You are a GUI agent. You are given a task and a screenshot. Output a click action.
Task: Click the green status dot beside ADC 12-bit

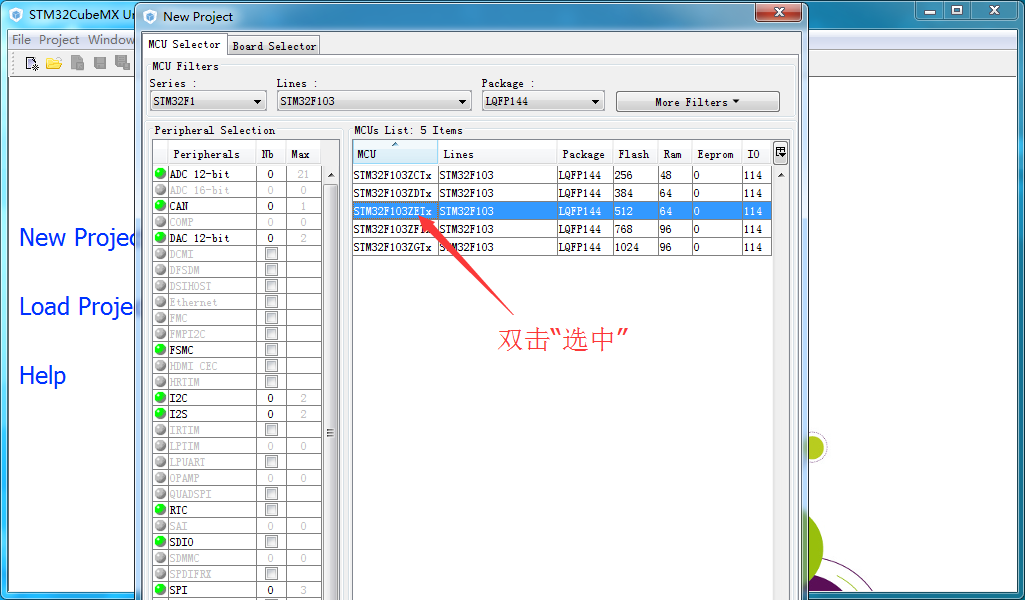160,173
